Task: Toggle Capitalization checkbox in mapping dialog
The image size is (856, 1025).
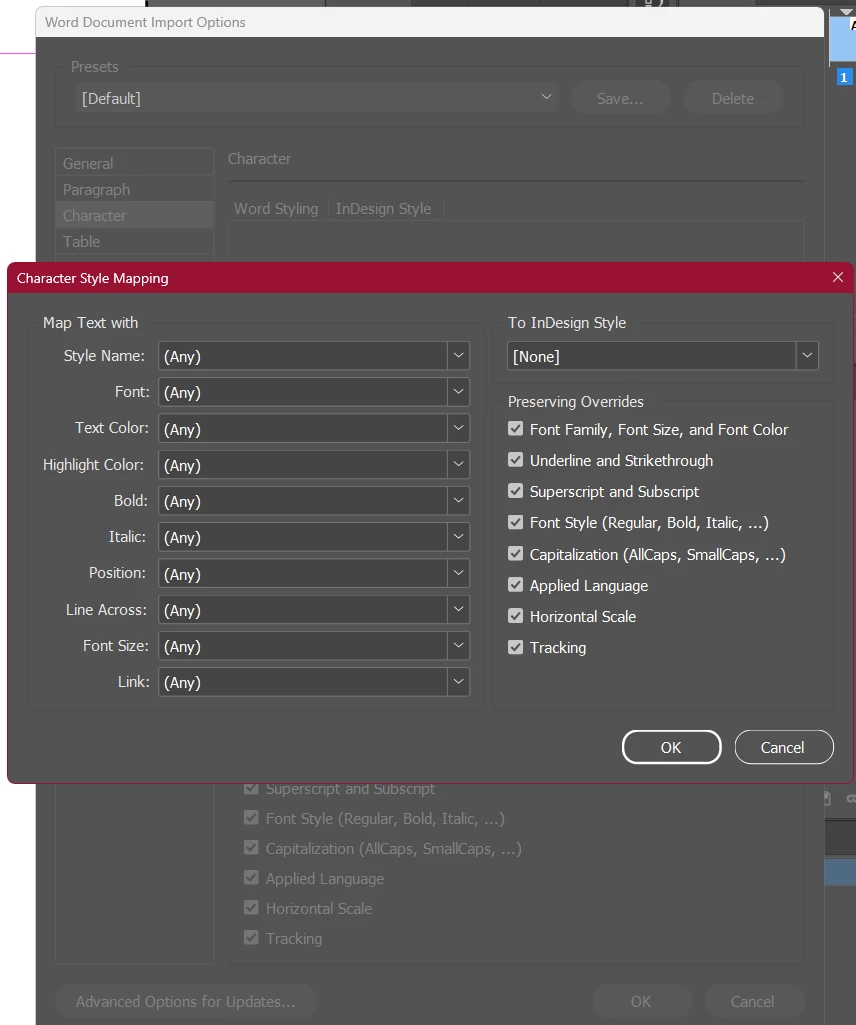Action: point(515,554)
